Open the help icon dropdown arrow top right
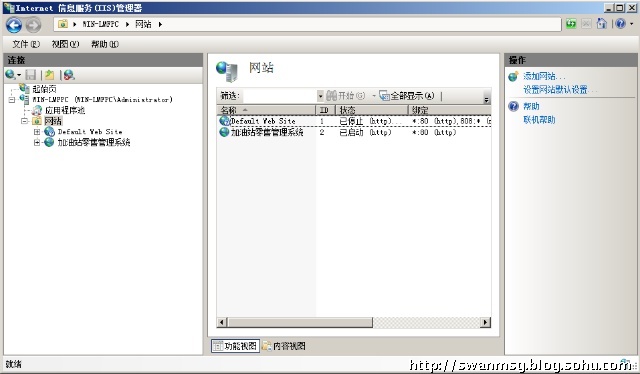The image size is (640, 374). point(631,24)
